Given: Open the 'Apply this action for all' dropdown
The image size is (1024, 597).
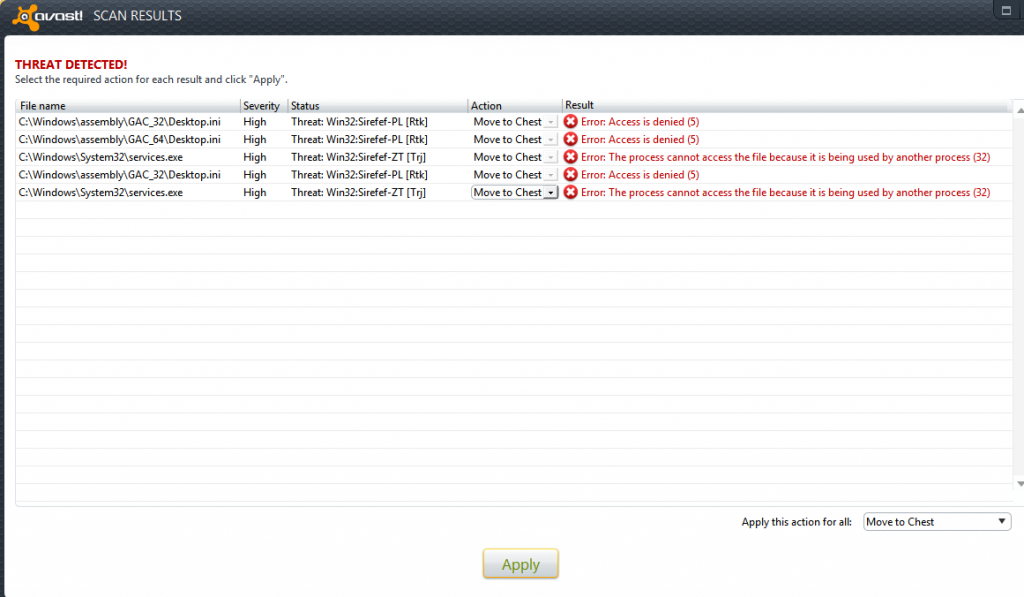Looking at the screenshot, I should 937,521.
